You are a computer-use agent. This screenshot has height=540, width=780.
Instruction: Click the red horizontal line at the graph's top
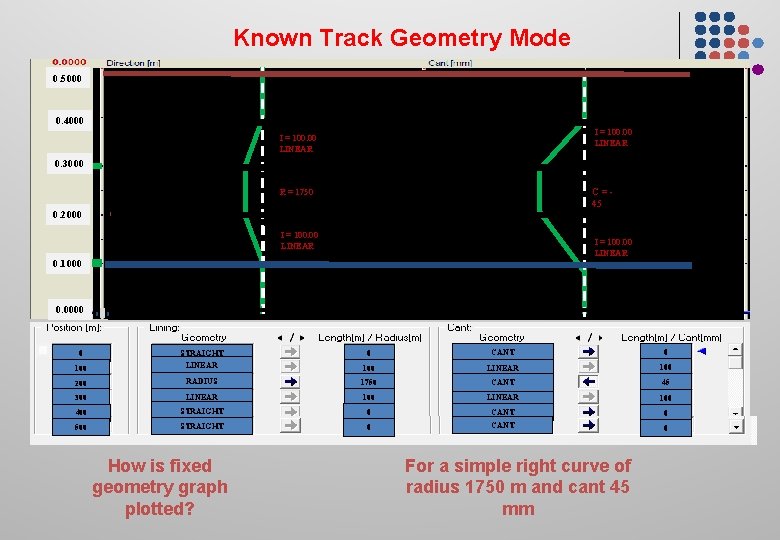[396, 74]
